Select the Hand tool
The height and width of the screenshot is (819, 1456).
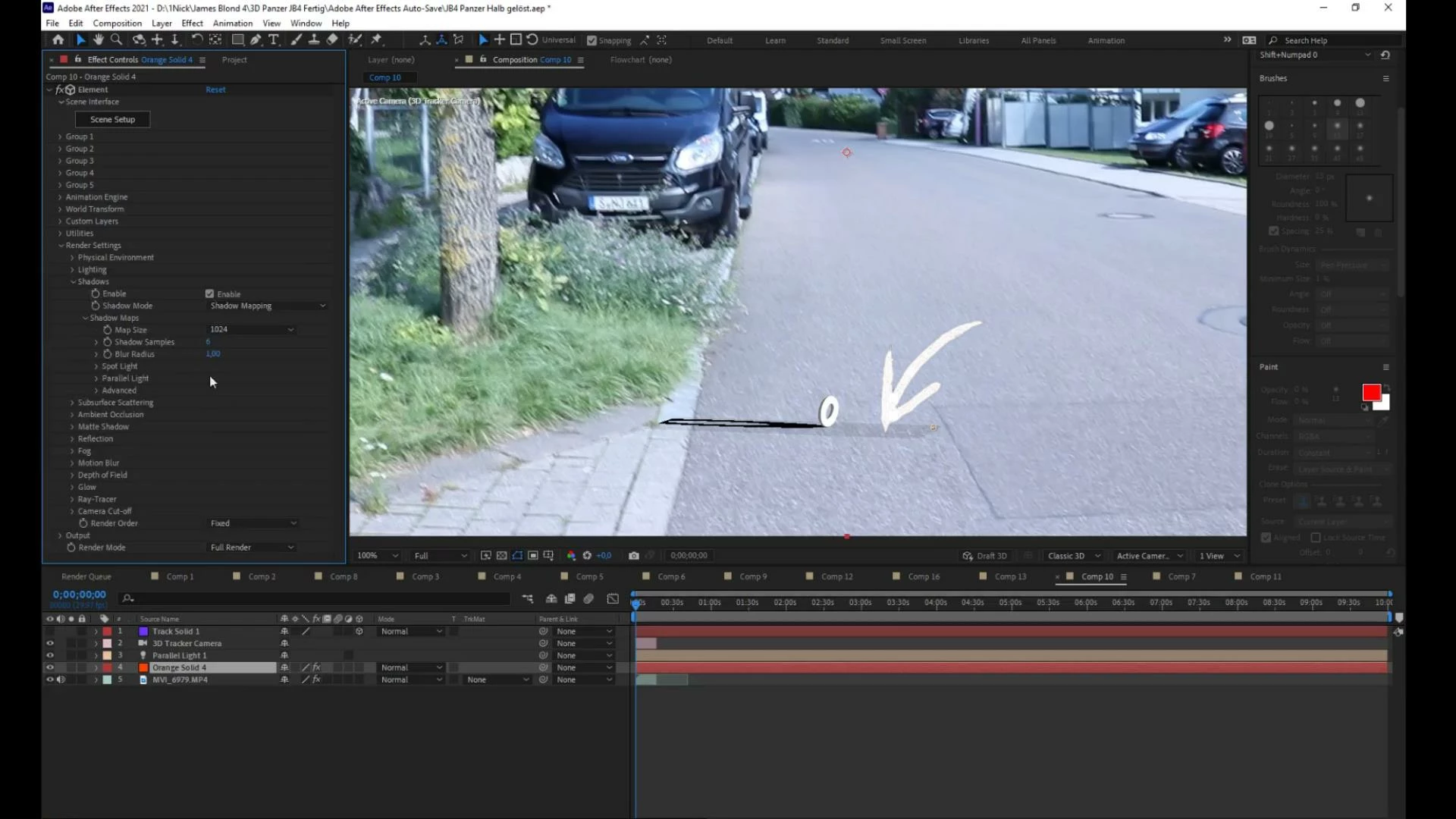click(x=98, y=39)
